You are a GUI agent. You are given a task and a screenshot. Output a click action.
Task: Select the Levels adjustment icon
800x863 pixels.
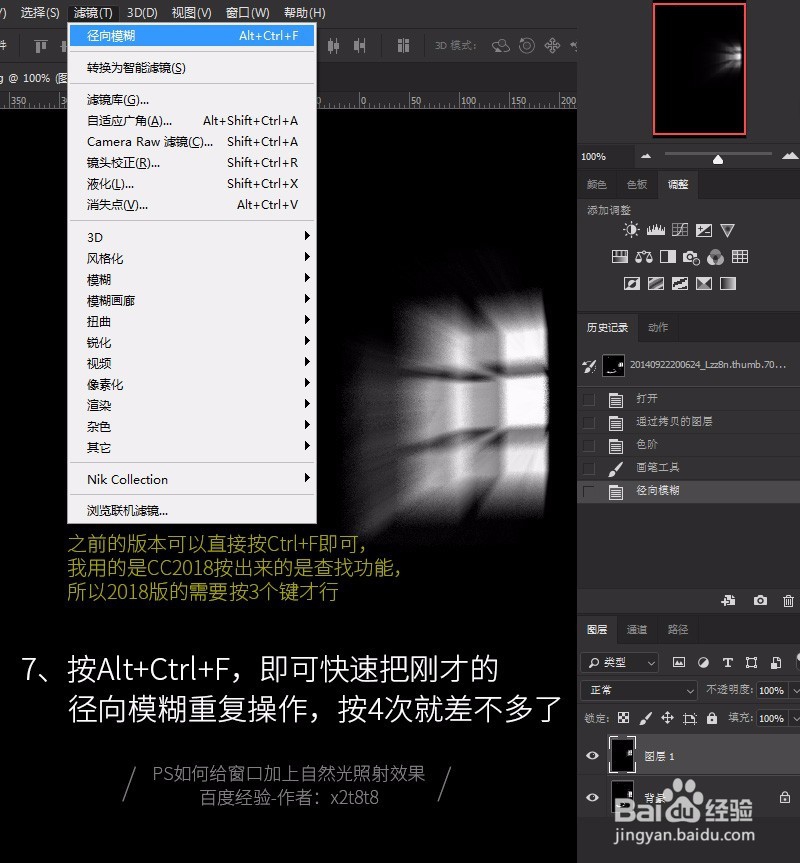coord(656,228)
